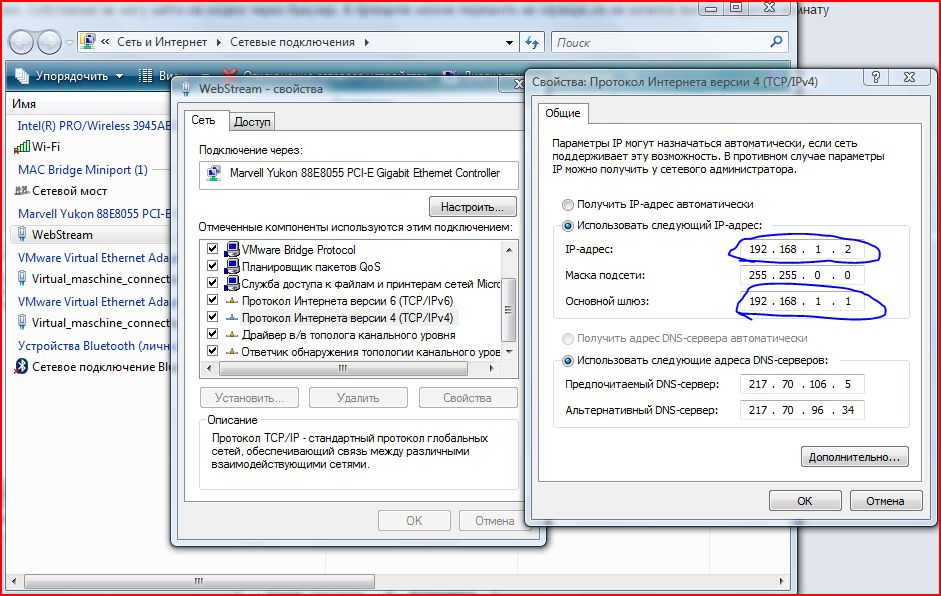This screenshot has height=596, width=941.
Task: Click the magnifier icon in the search box
Action: (776, 41)
